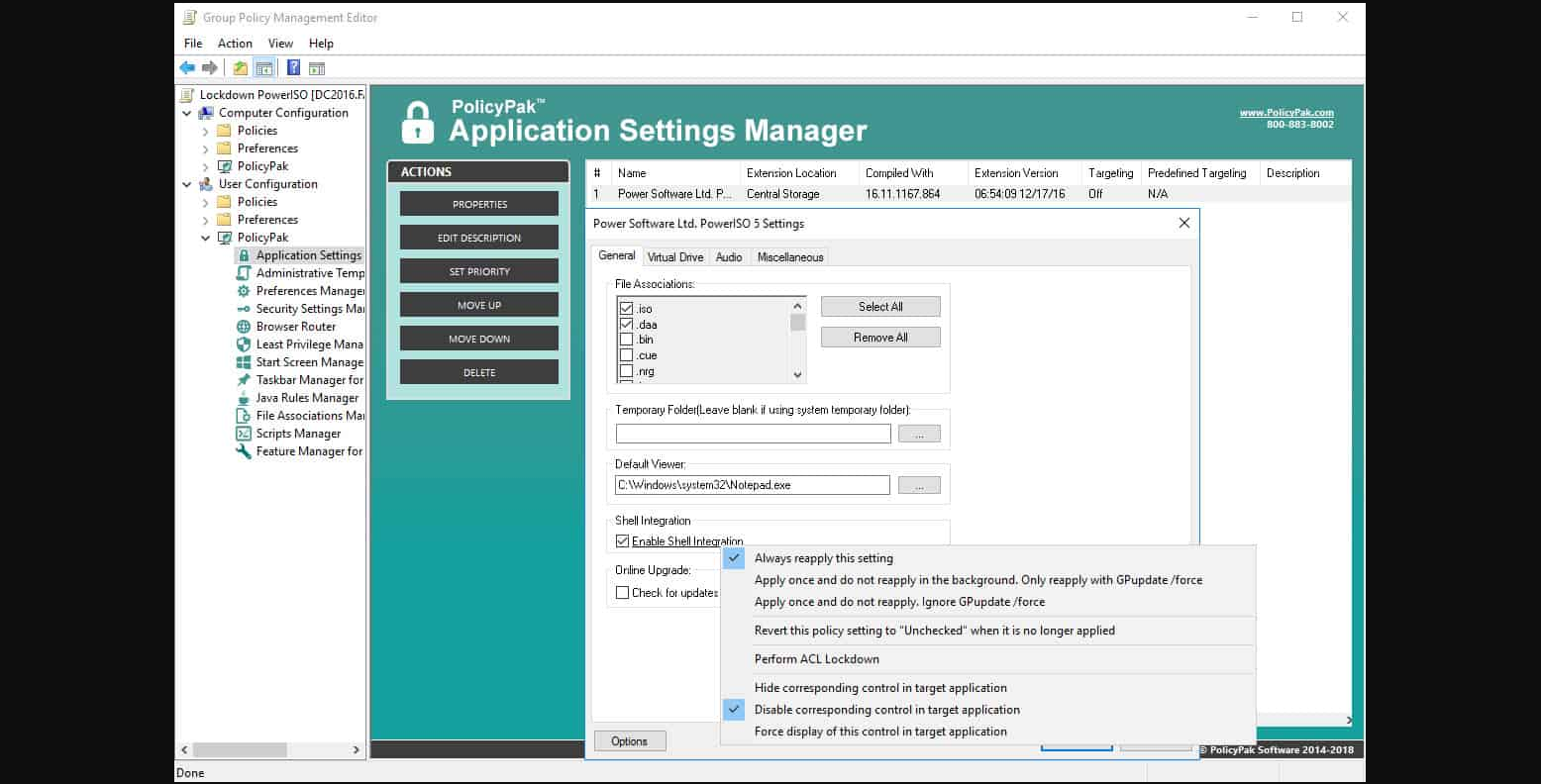Choose Hide corresponding control in target application

point(988,688)
